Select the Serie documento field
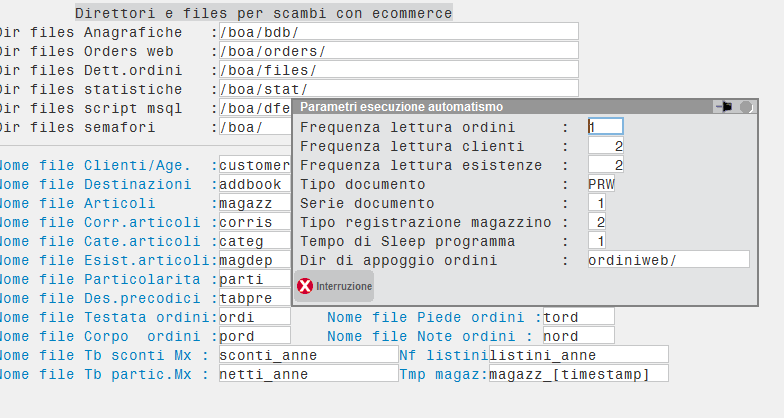Screen dimensions: 784x418 pyautogui.click(x=596, y=203)
